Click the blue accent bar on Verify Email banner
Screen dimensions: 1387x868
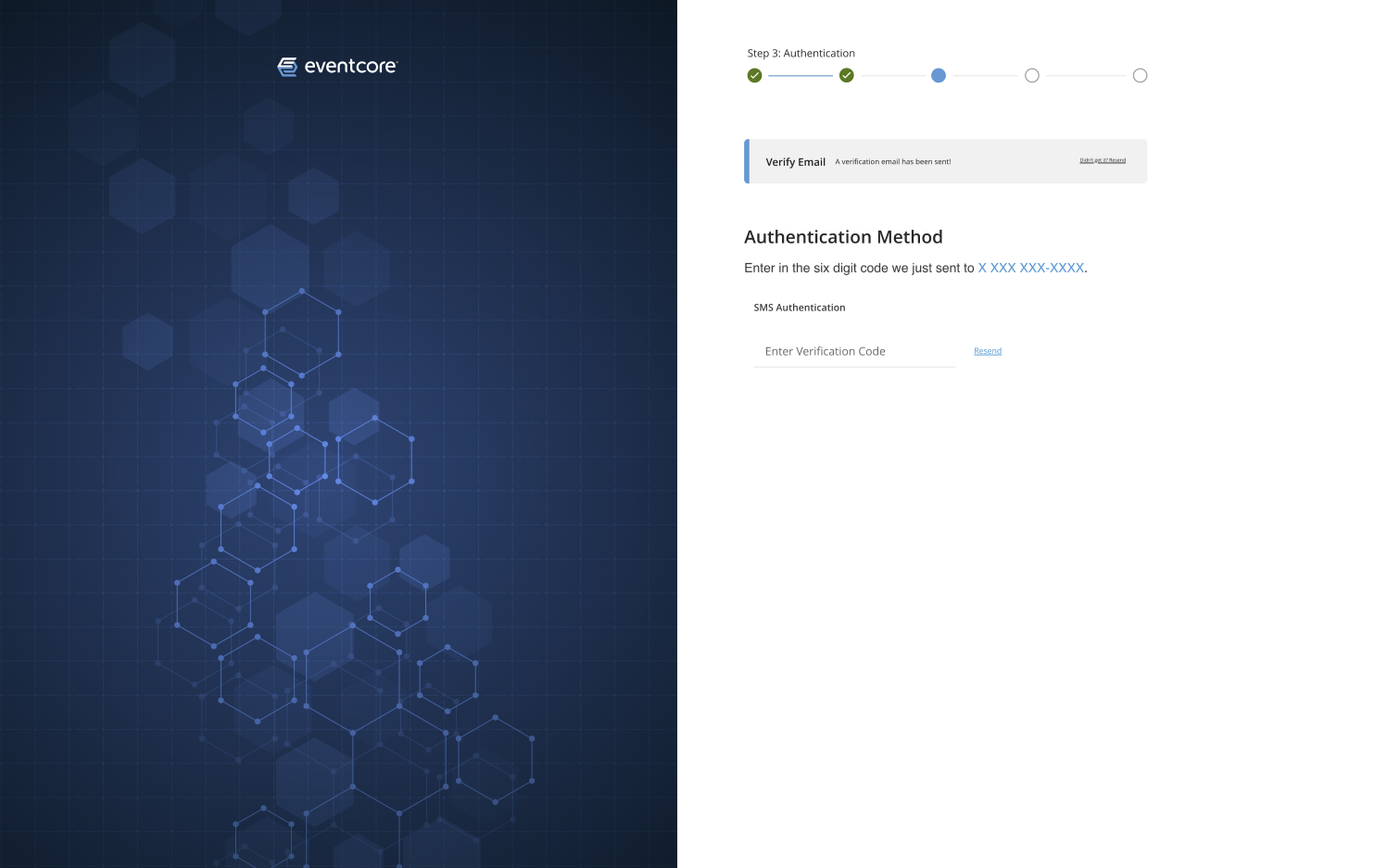tap(747, 161)
